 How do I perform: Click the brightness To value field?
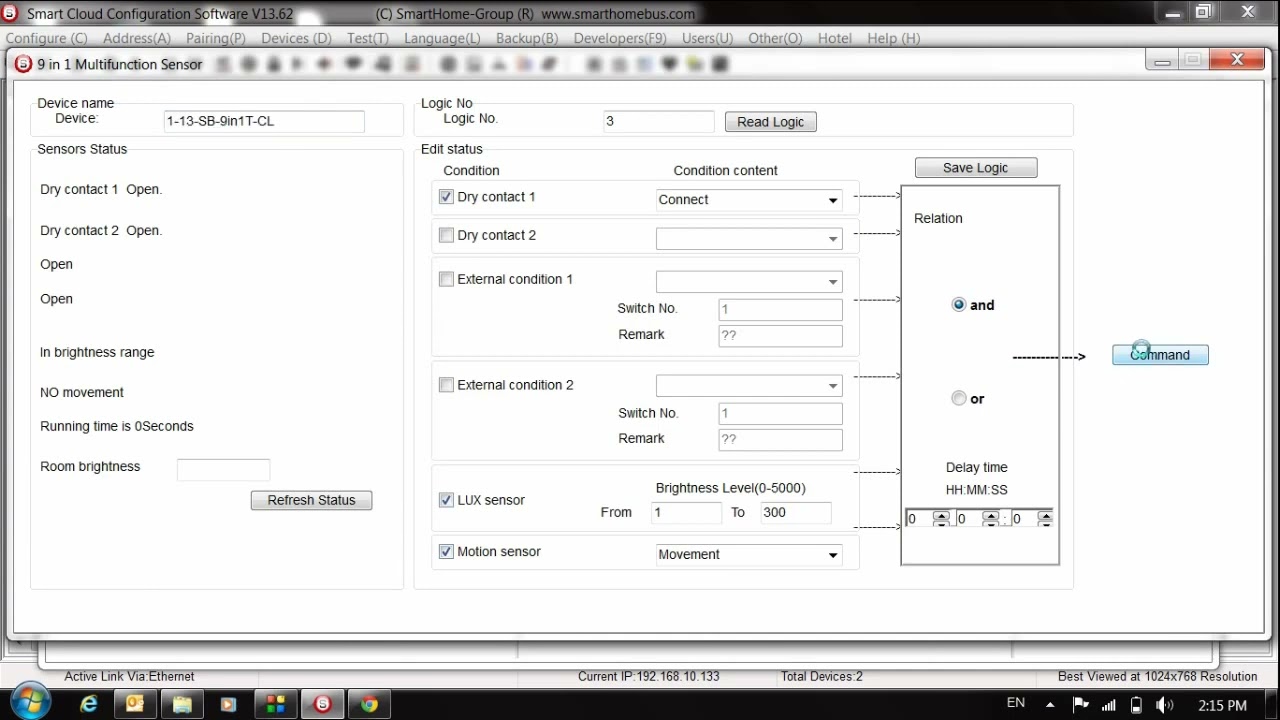tap(795, 512)
